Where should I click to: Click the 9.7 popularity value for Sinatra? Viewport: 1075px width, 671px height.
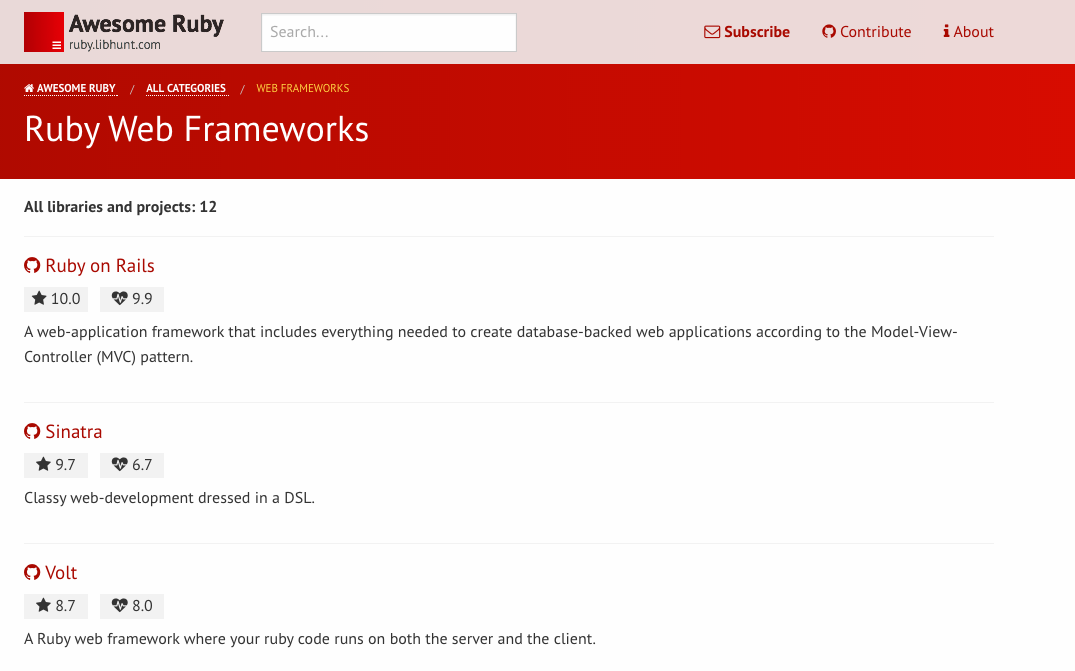pyautogui.click(x=65, y=465)
